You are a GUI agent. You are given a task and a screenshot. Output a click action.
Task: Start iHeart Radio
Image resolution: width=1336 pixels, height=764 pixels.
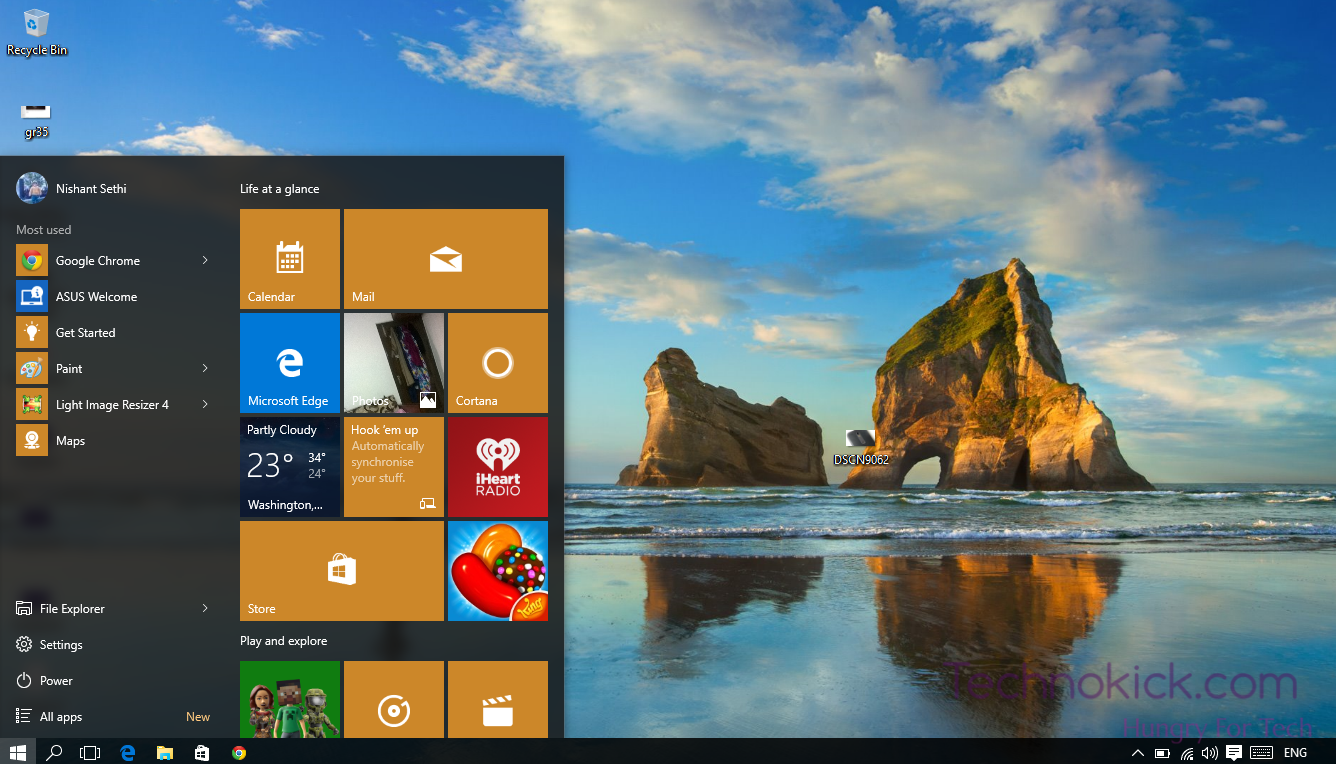pos(497,466)
